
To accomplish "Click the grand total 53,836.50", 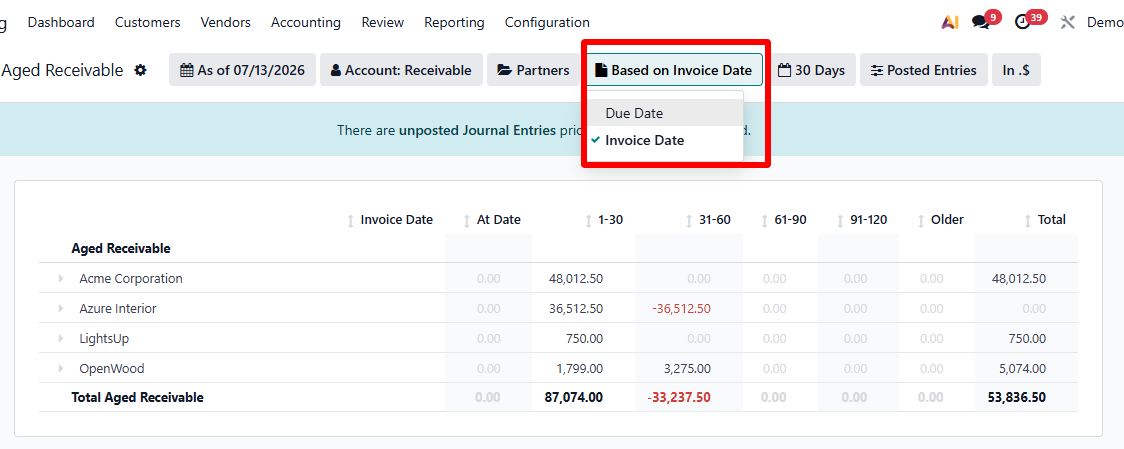I will tap(1017, 397).
